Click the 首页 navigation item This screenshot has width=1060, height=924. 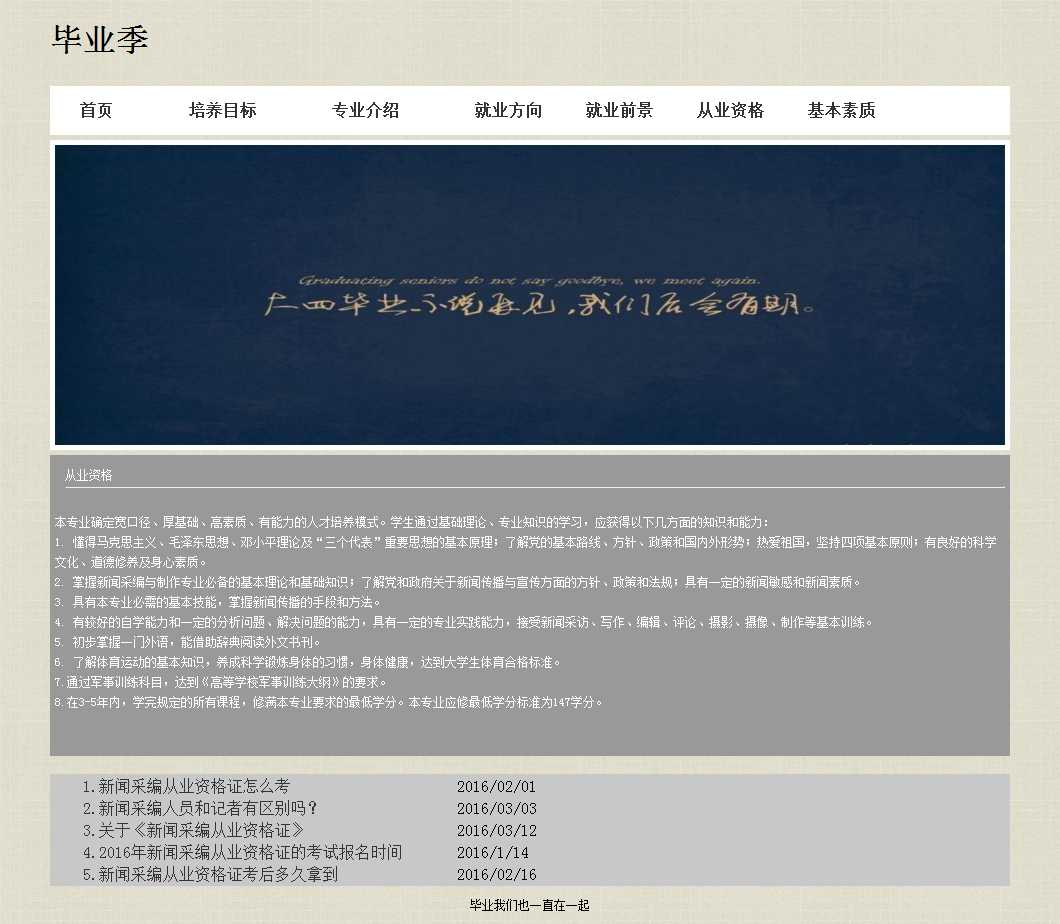(96, 111)
